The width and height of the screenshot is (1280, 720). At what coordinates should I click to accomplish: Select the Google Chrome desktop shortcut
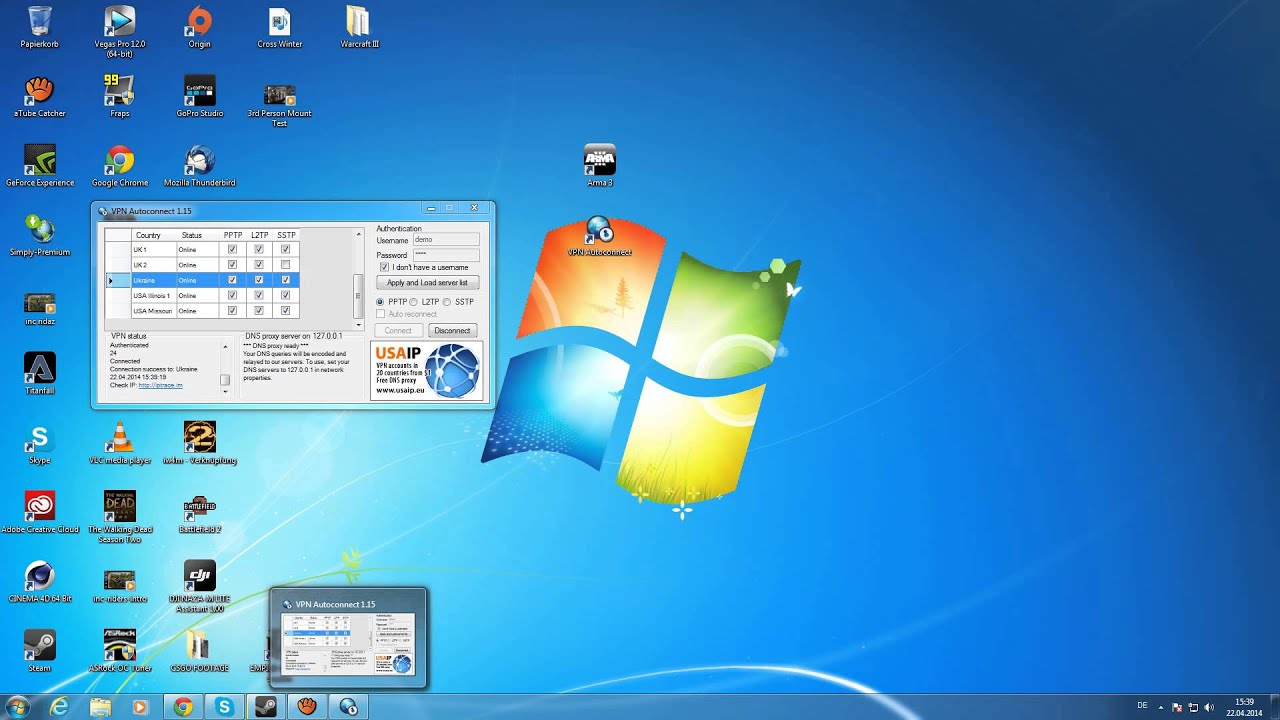(x=120, y=166)
